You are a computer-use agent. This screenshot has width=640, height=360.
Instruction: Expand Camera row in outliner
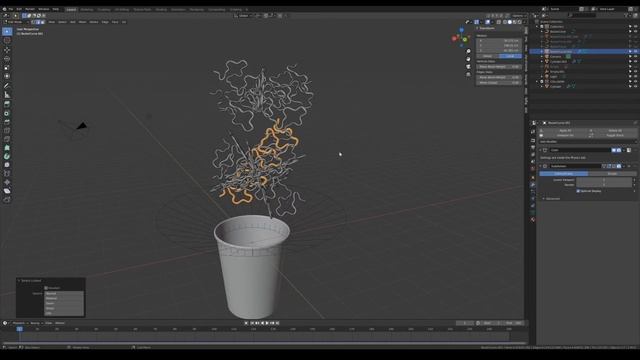click(x=542, y=57)
